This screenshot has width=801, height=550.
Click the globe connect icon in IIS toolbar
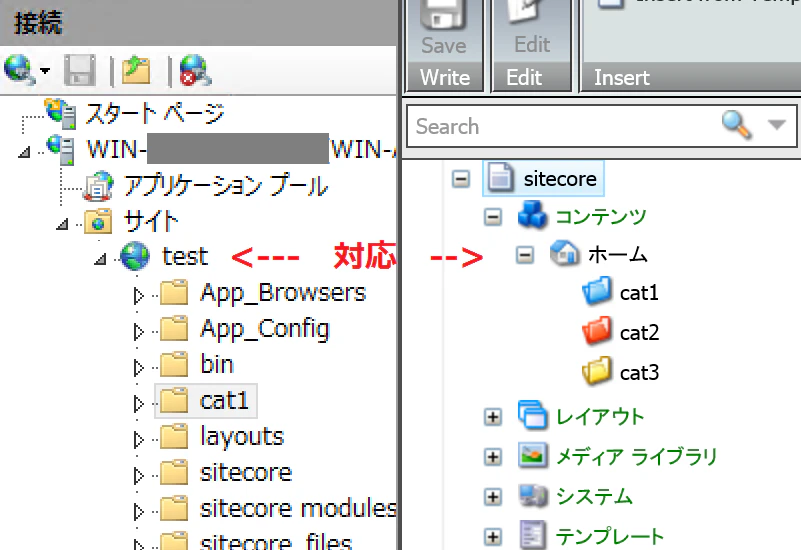tap(19, 69)
